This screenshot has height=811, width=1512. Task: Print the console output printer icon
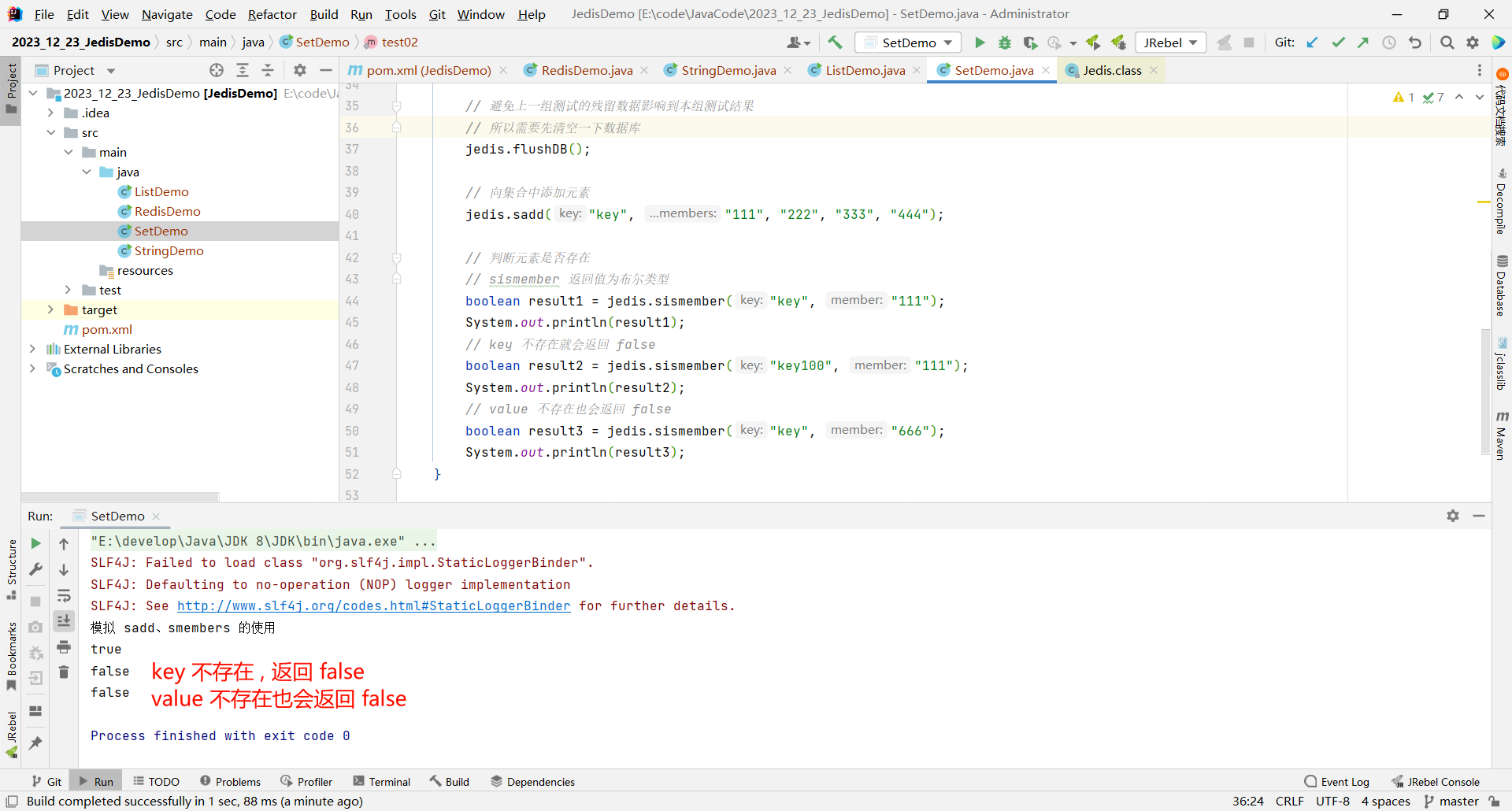point(64,647)
